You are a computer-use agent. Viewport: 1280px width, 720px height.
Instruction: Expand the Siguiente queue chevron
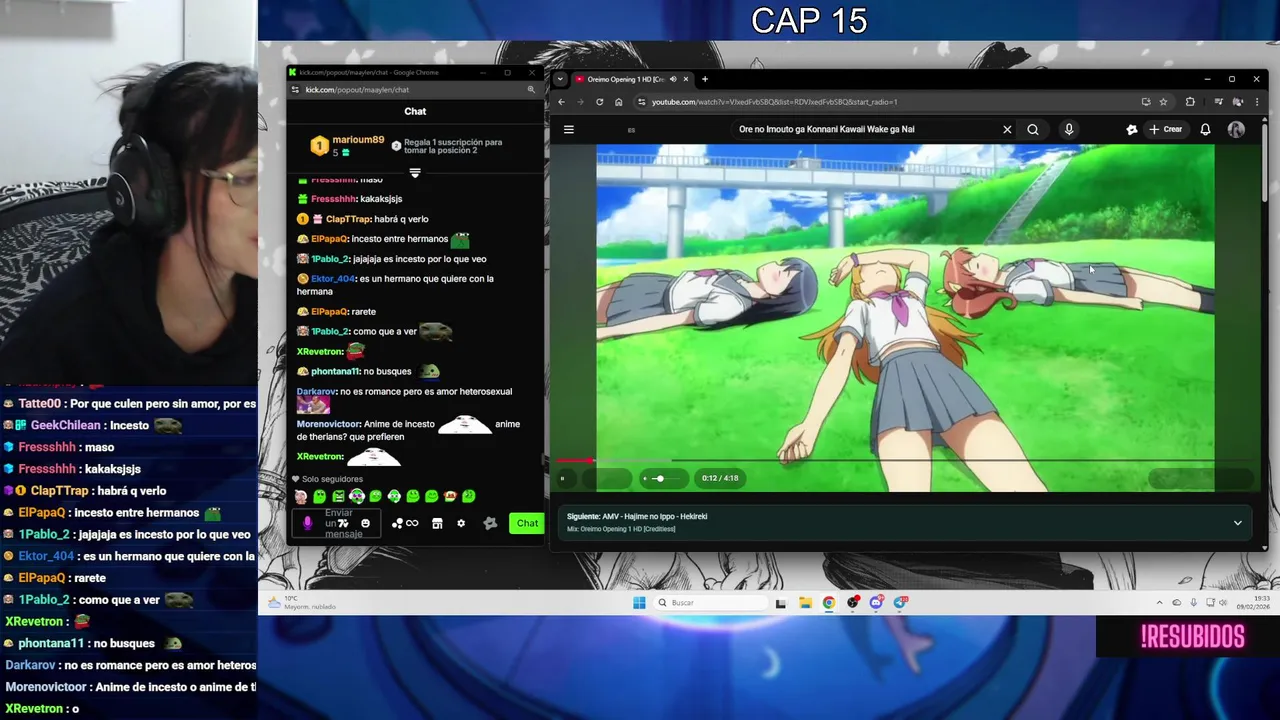click(1237, 523)
